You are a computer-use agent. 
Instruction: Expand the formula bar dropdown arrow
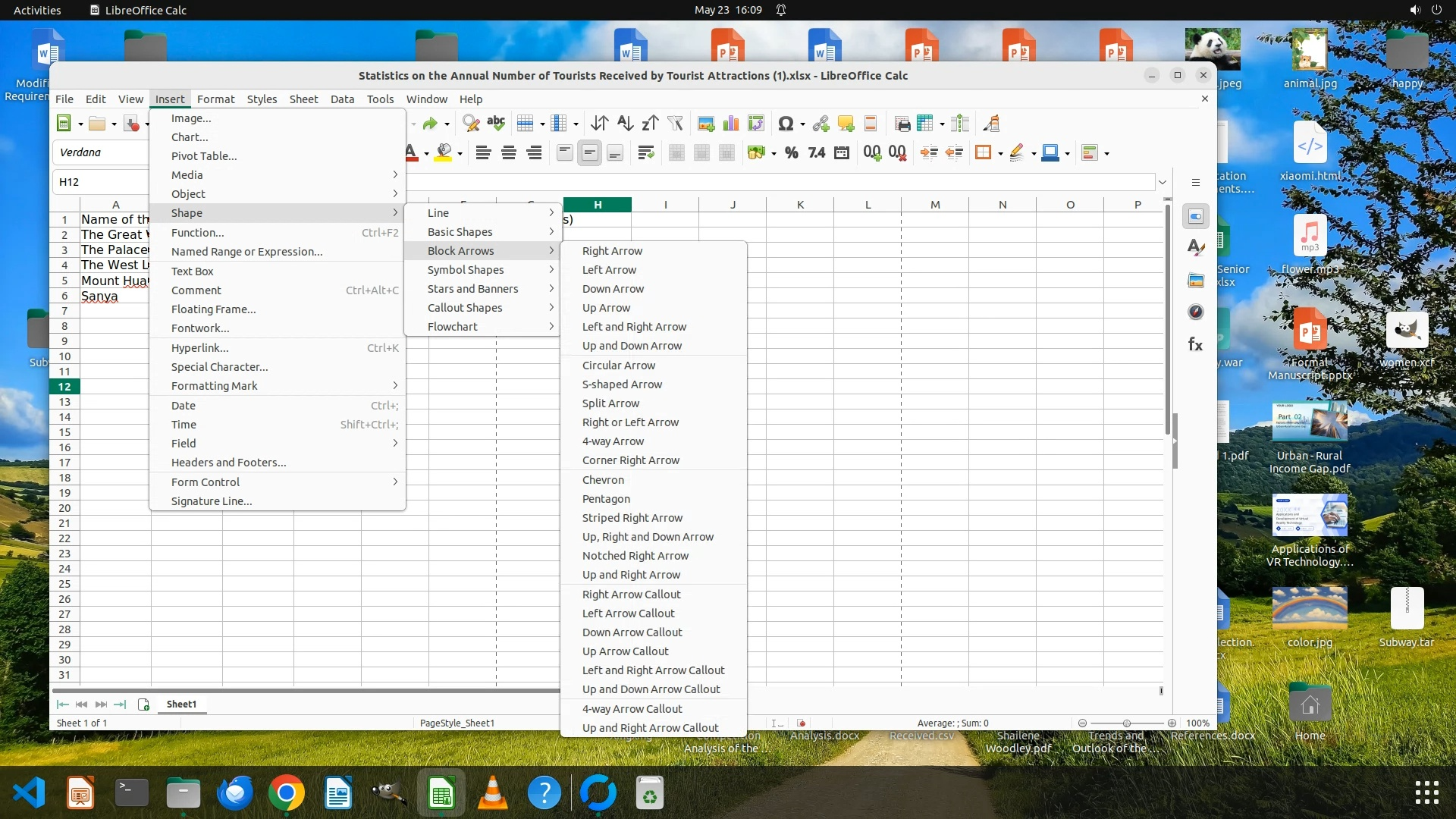point(1162,182)
